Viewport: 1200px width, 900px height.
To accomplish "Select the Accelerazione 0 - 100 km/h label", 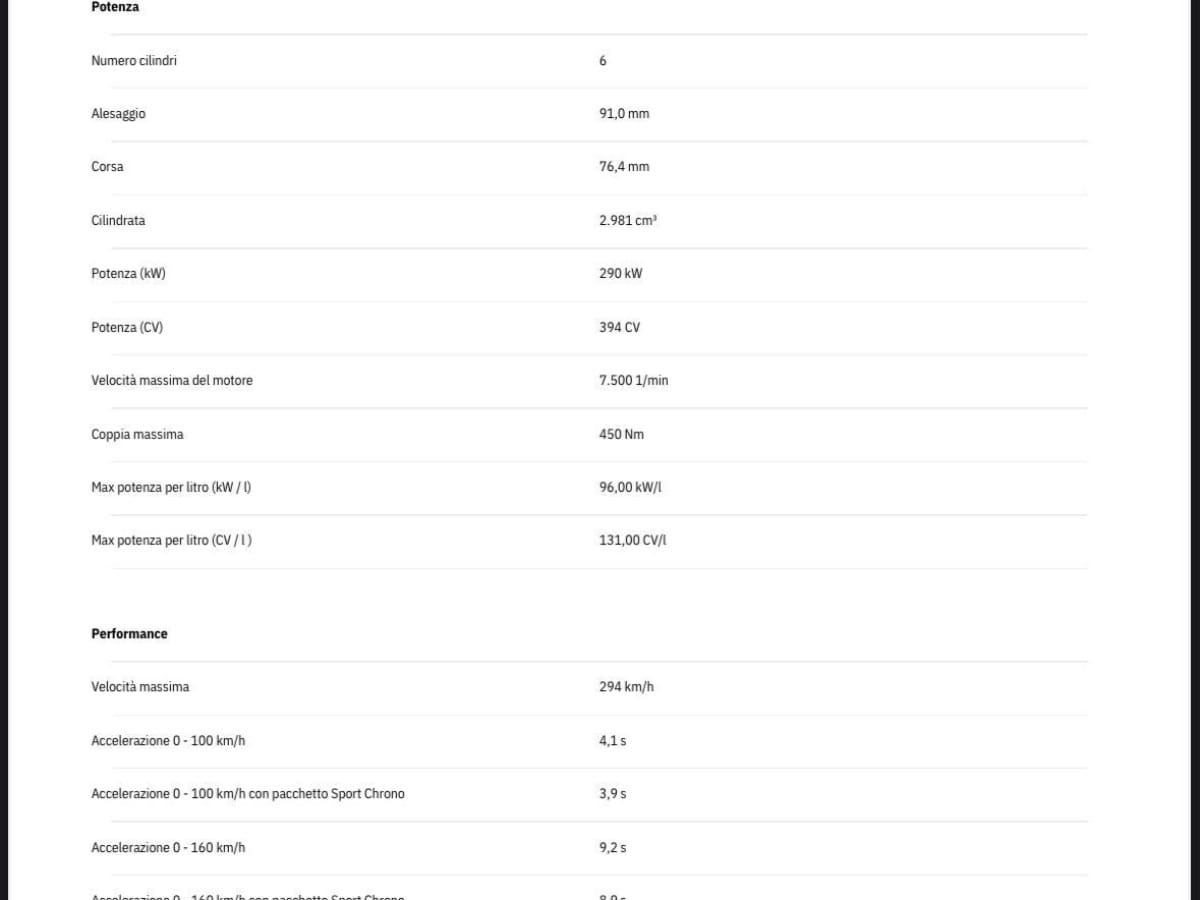I will pos(168,741).
